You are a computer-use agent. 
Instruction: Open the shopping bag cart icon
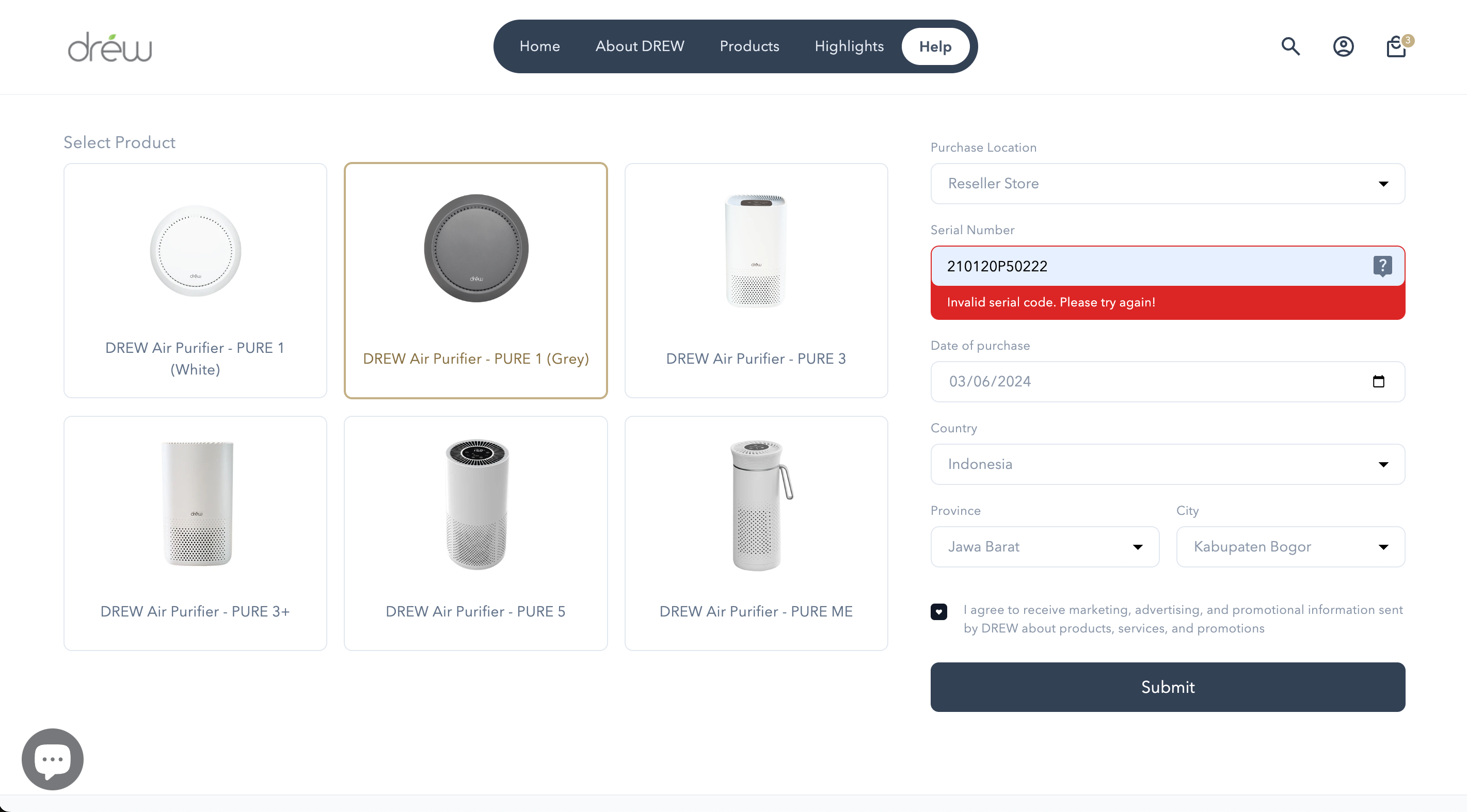pos(1396,46)
